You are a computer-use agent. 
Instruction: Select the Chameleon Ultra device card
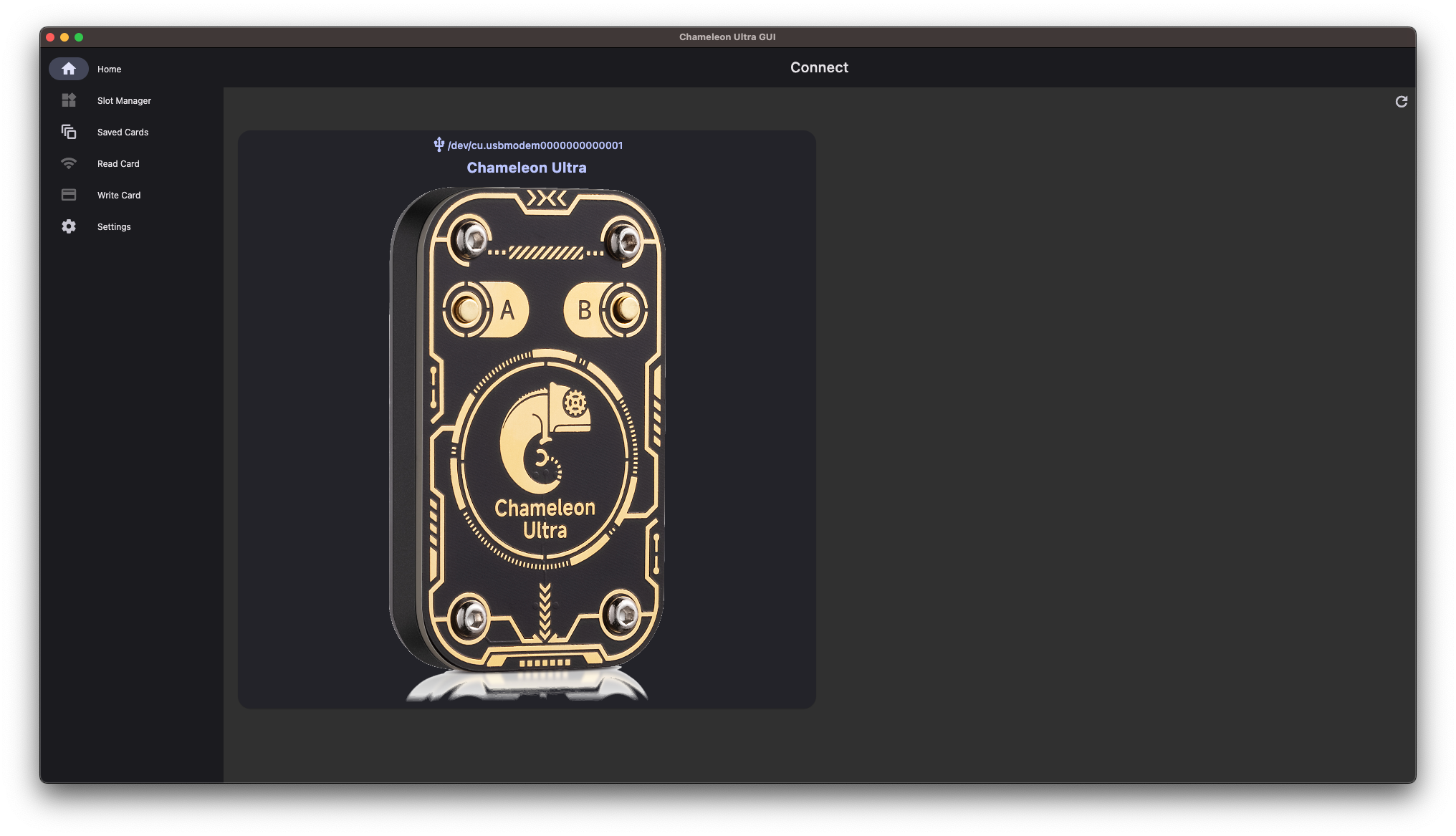[527, 420]
